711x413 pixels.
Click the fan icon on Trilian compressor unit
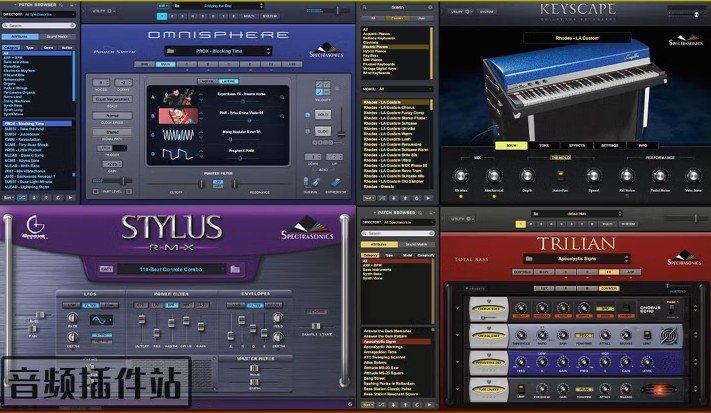click(668, 336)
